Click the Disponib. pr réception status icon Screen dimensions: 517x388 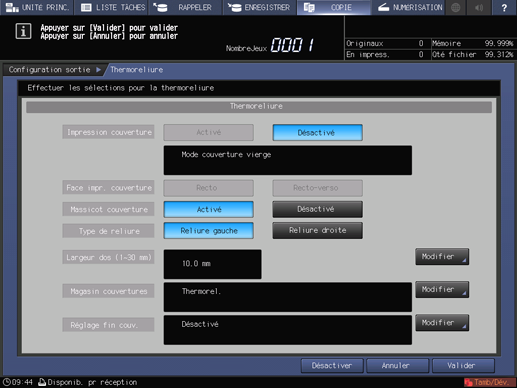[42, 382]
